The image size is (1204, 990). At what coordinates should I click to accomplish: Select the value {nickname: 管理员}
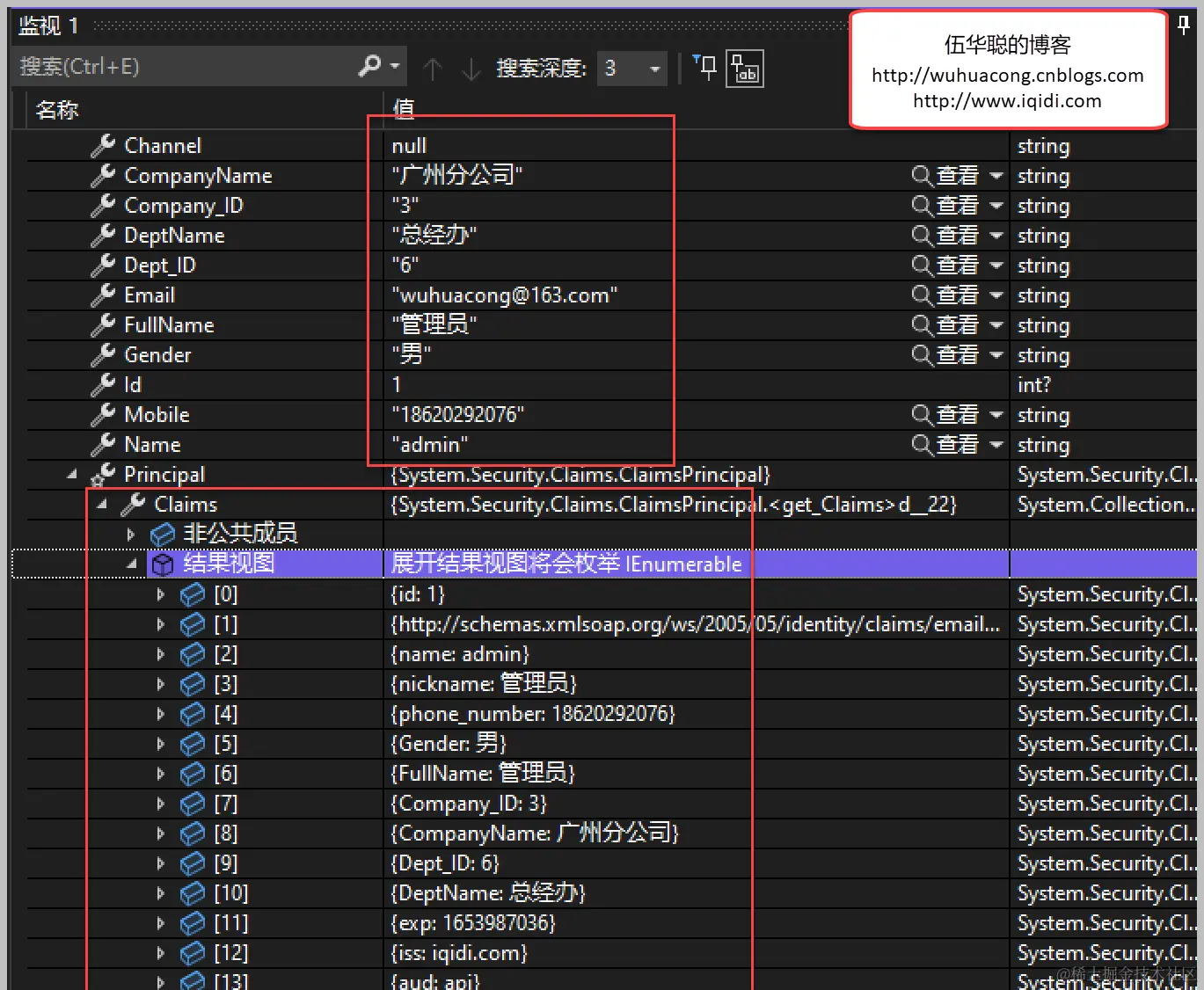tap(484, 684)
